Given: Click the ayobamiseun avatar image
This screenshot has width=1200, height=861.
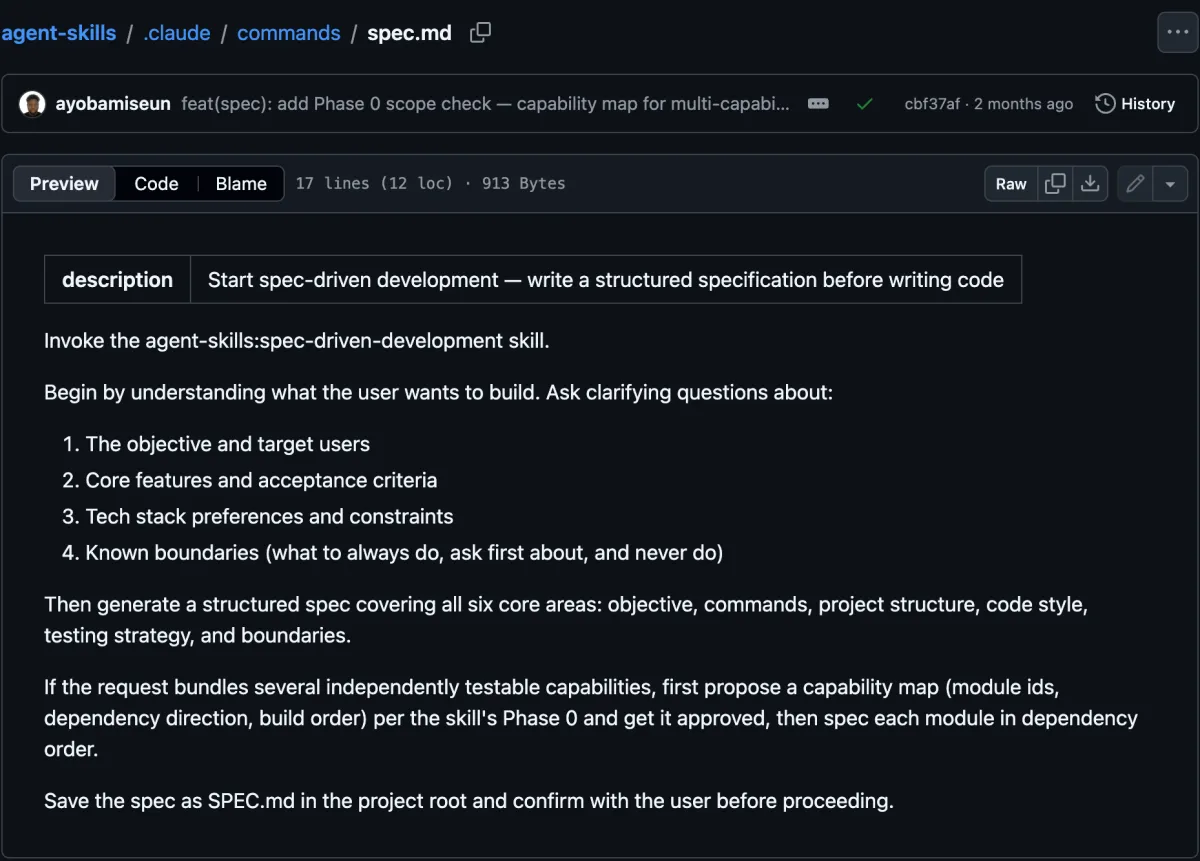Looking at the screenshot, I should (33, 104).
